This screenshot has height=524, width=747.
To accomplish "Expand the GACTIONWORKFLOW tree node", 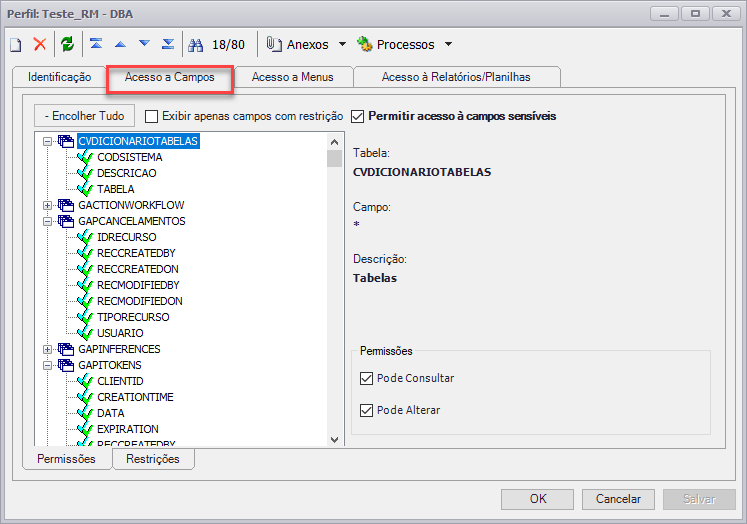I will (x=47, y=205).
